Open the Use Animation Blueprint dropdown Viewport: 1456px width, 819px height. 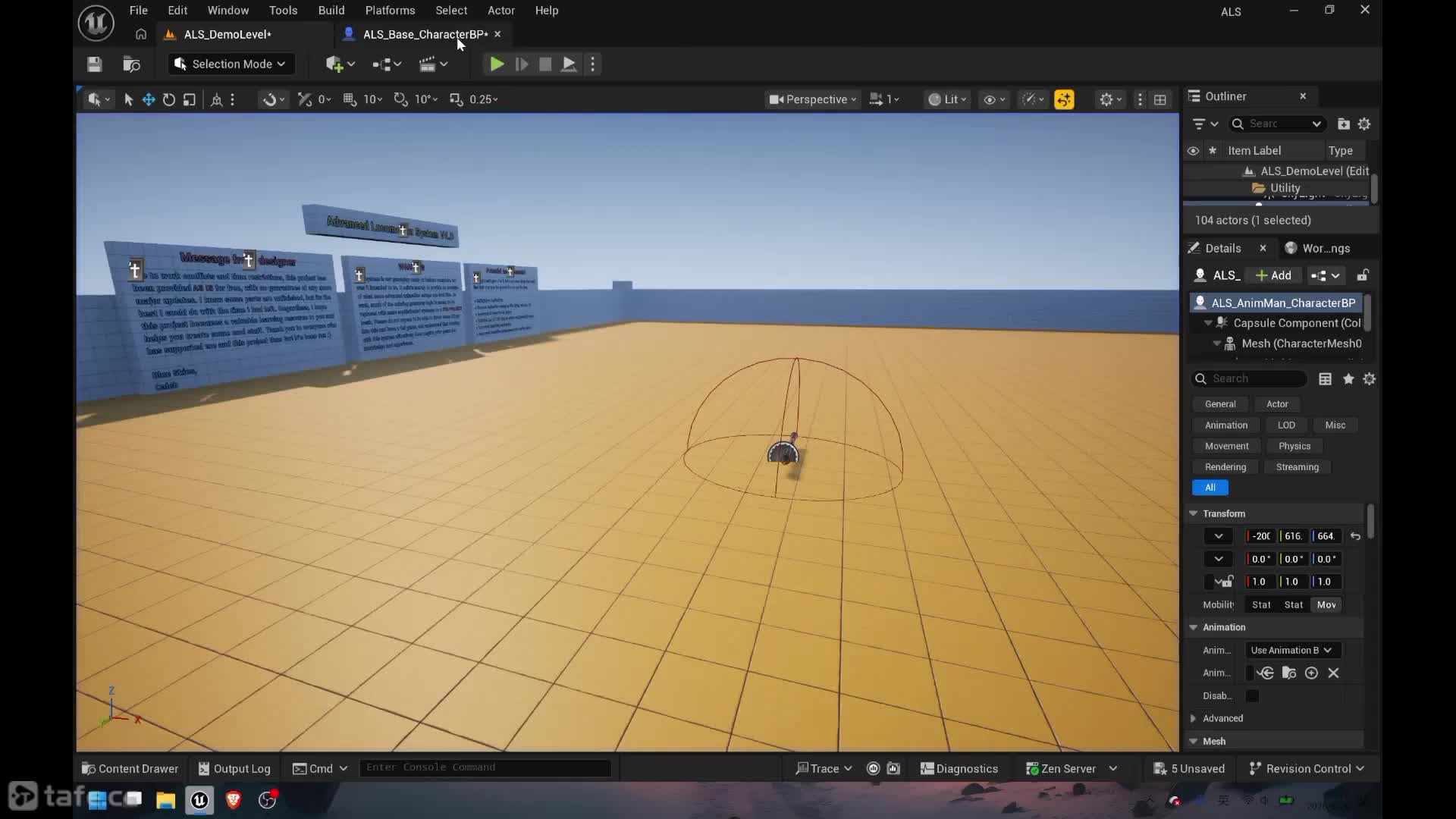(x=1293, y=651)
